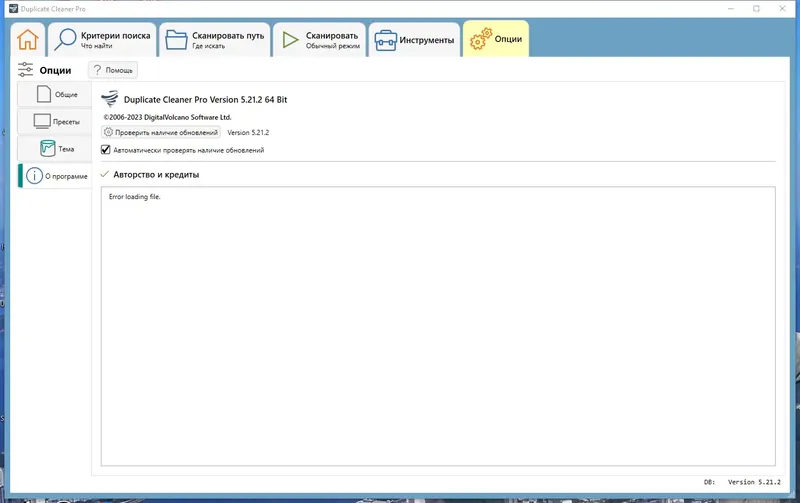The width and height of the screenshot is (800, 503).
Task: Click the paint bucket icon next to Тема
Action: (47, 148)
